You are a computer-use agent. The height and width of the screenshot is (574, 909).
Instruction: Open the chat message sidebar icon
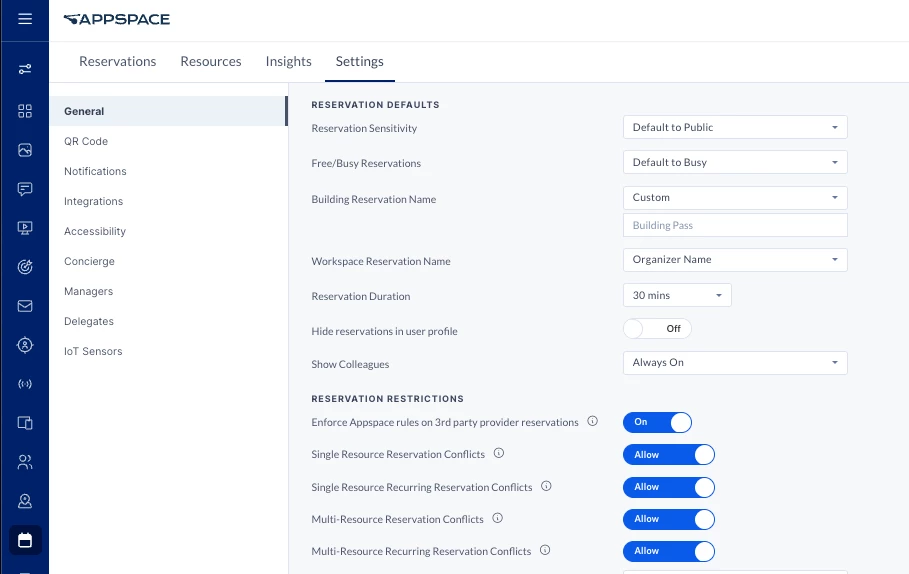point(25,189)
